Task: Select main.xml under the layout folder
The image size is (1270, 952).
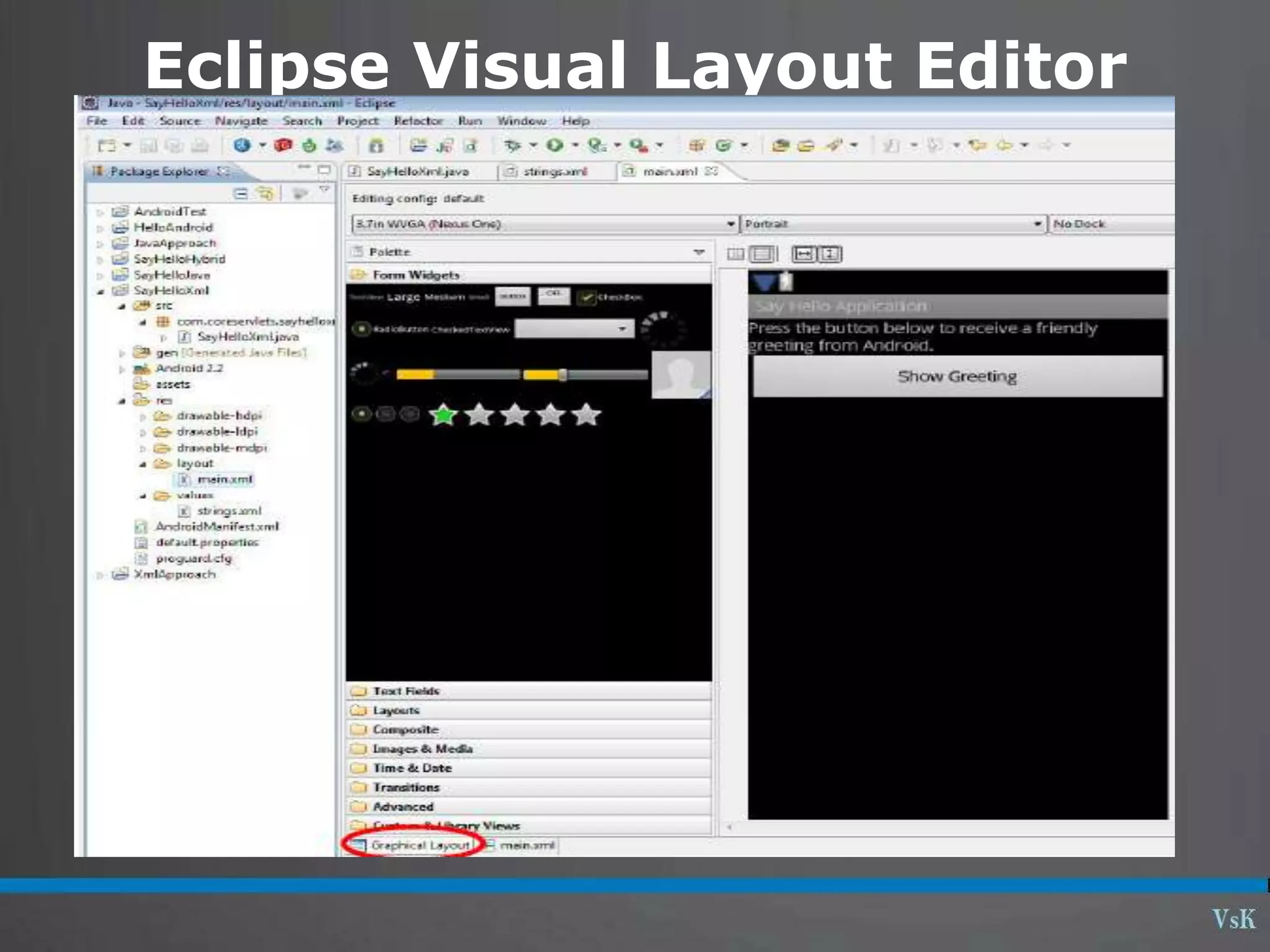Action: click(x=224, y=480)
